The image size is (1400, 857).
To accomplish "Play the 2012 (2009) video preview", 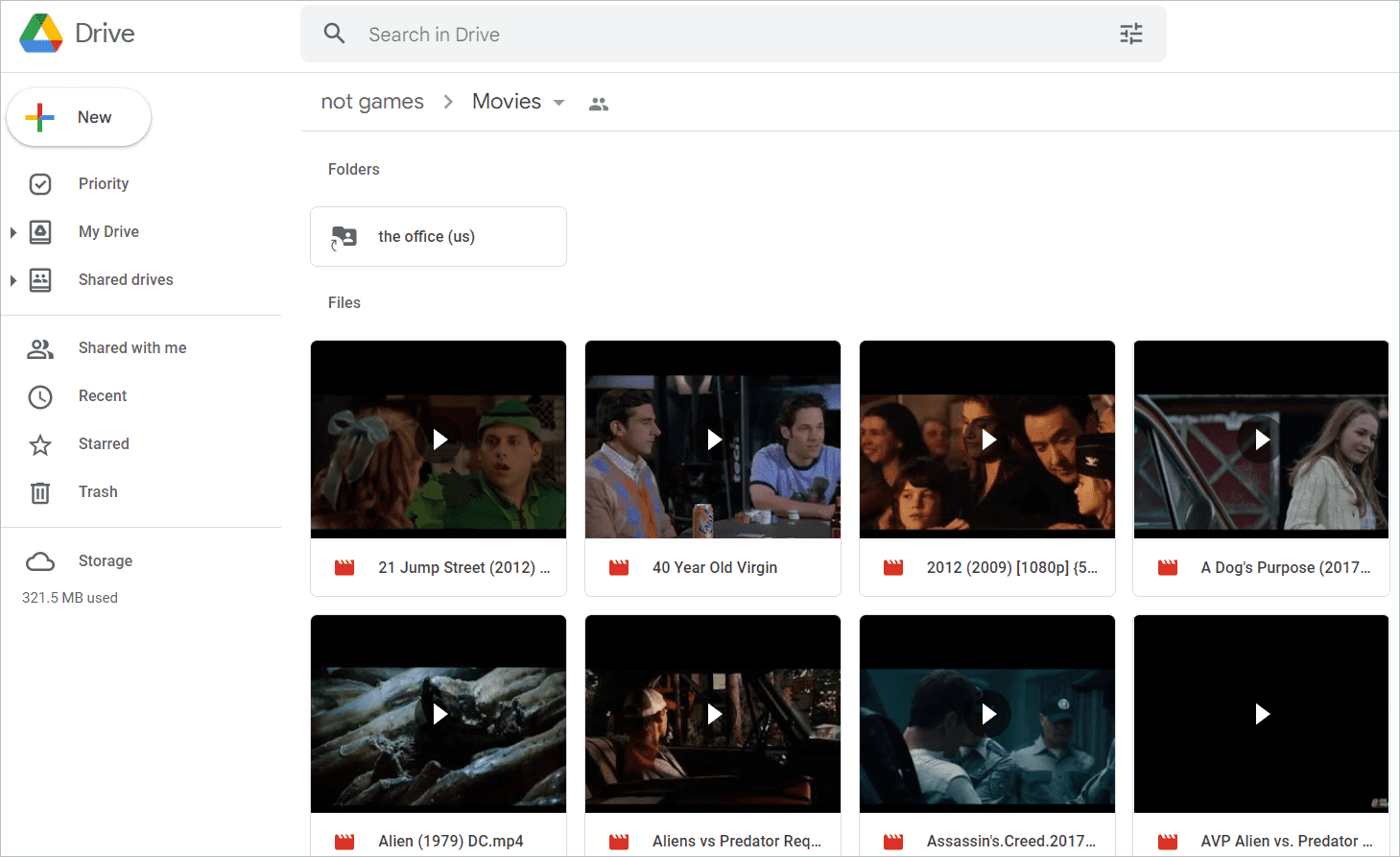I will tap(988, 440).
